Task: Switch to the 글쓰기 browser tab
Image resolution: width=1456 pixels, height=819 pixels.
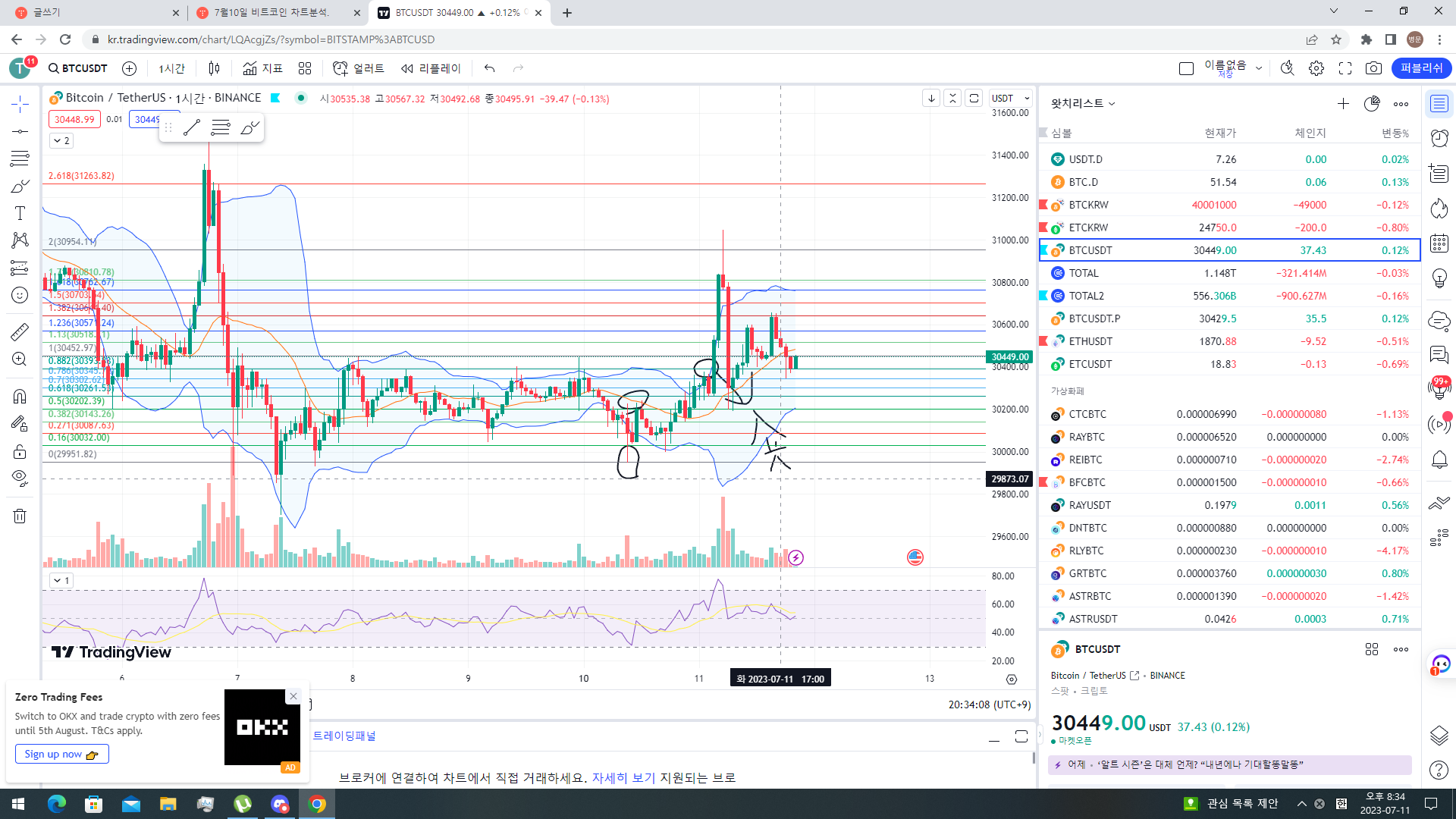Action: point(97,13)
